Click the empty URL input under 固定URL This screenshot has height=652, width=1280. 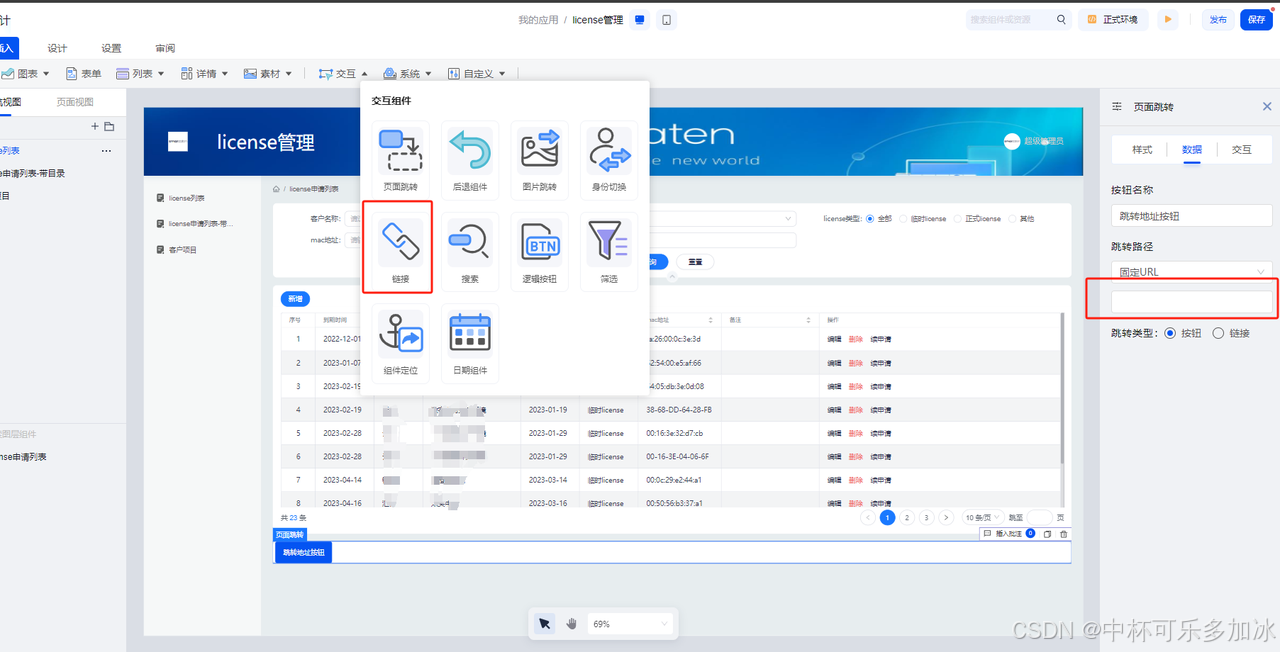1191,301
